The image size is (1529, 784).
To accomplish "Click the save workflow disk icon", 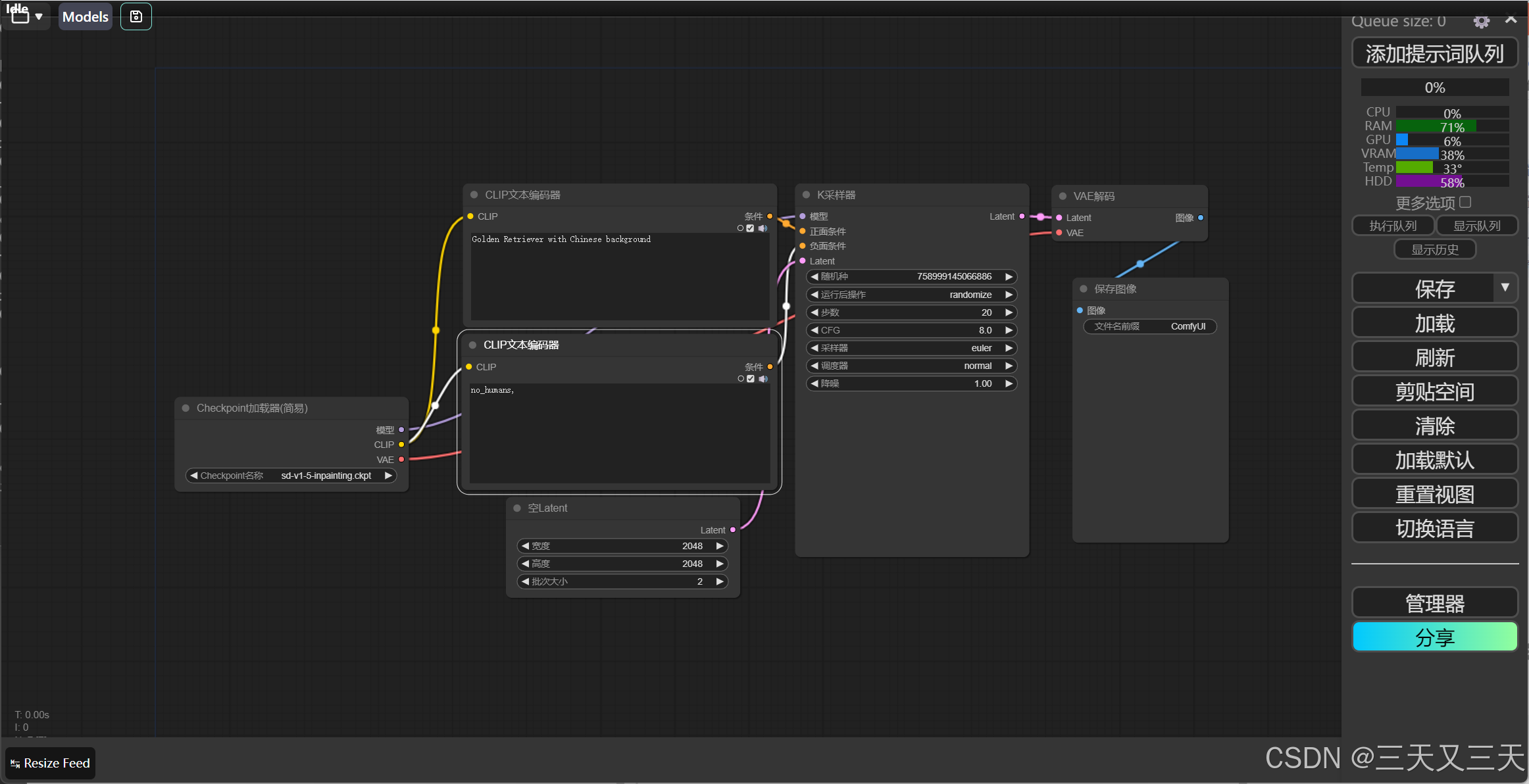I will tap(136, 16).
